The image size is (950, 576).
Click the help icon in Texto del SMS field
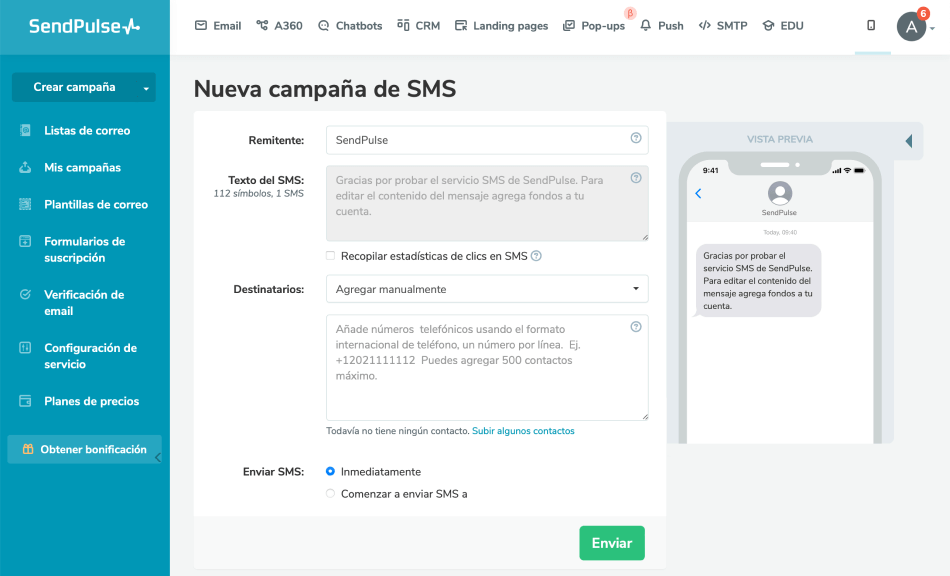coord(636,178)
